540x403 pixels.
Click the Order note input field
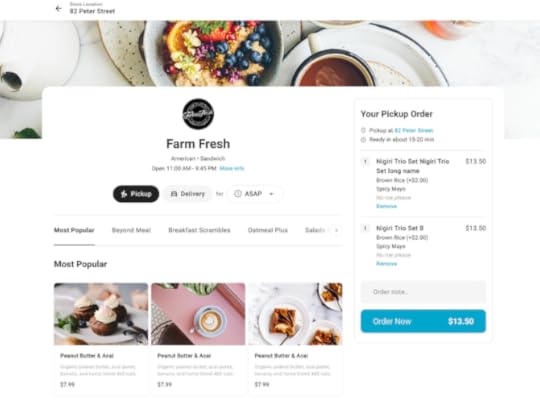pos(423,292)
